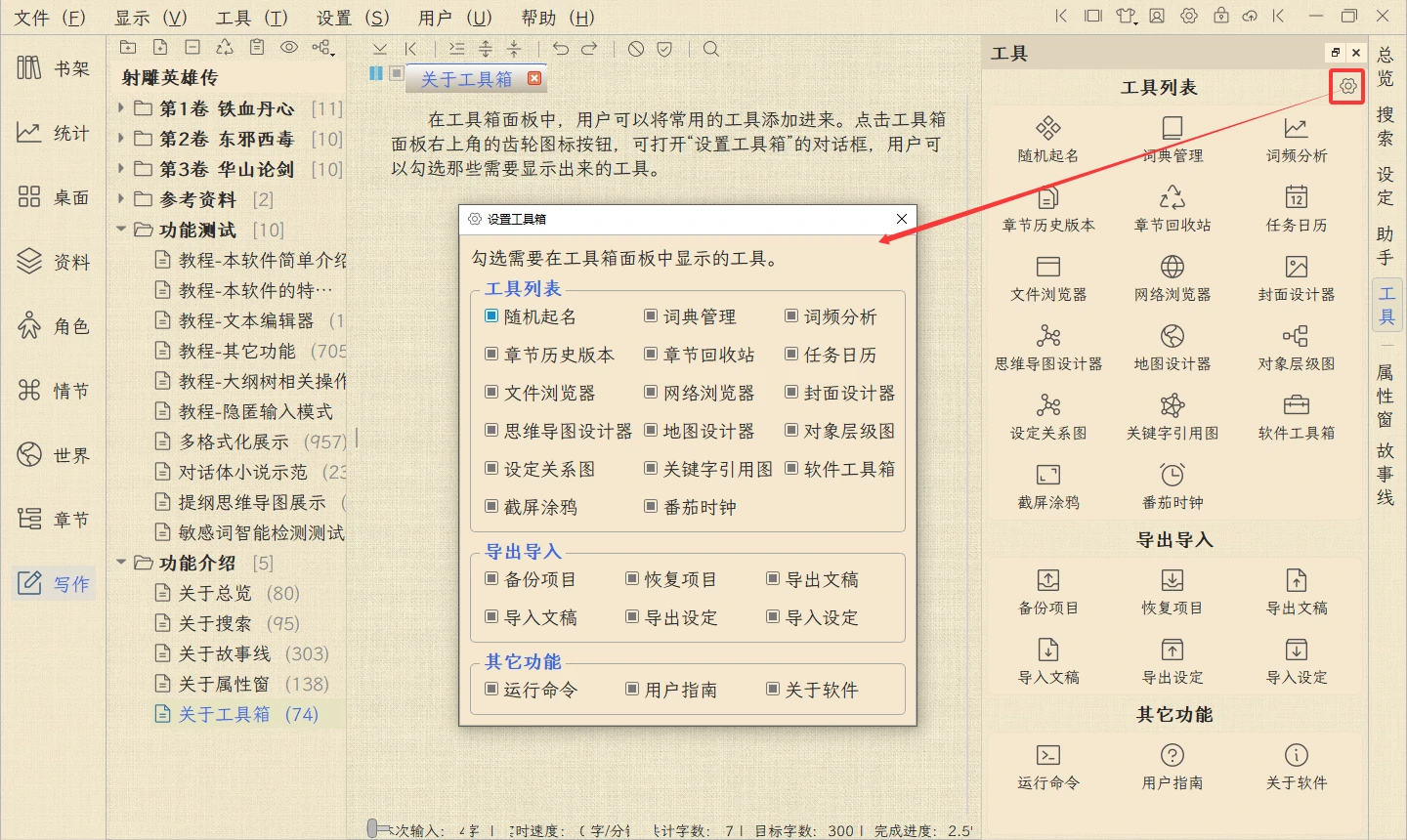1407x840 pixels.
Task: Switch to 角色 in the left sidebar
Action: (x=54, y=326)
